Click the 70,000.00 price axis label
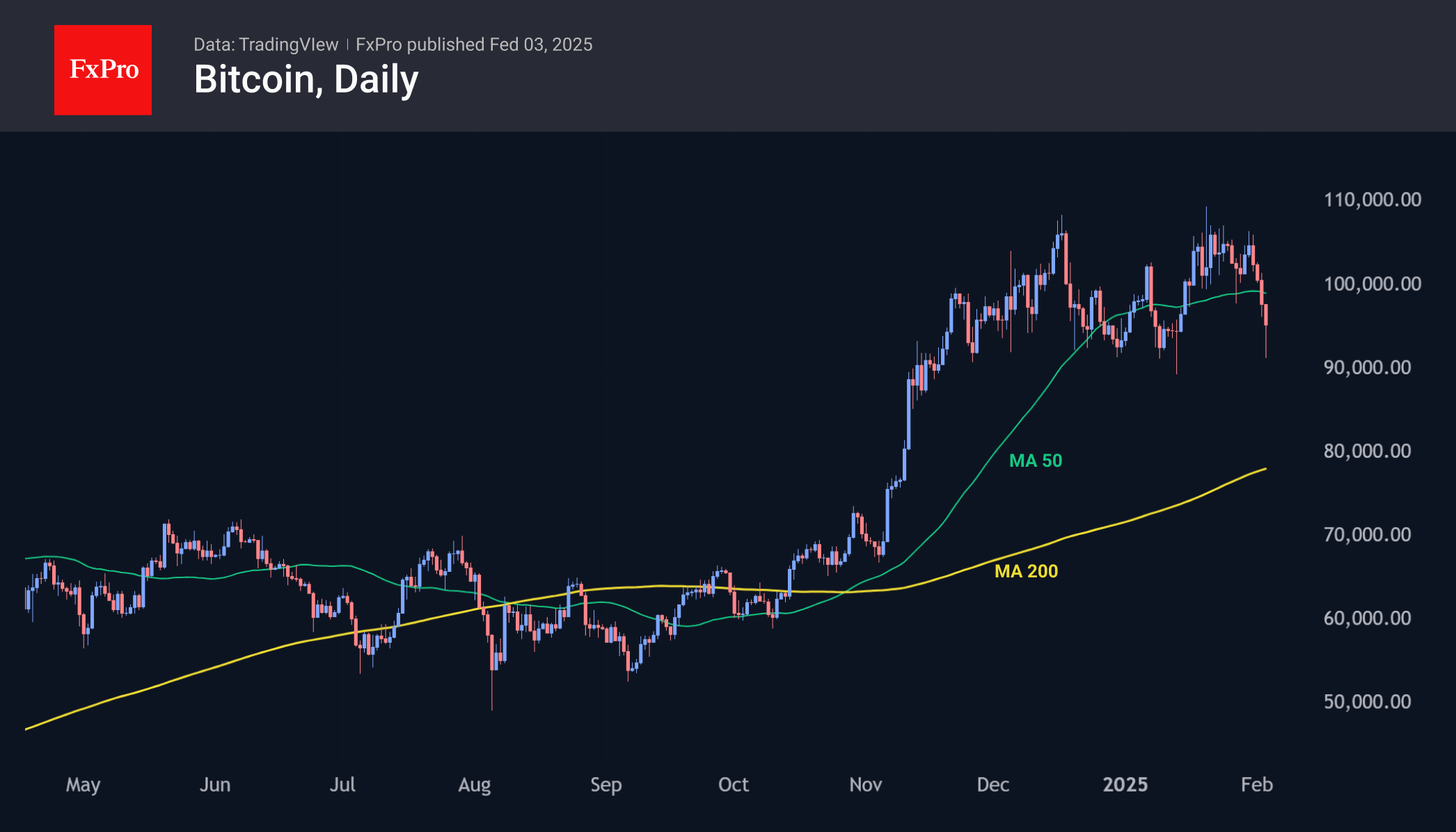This screenshot has width=1456, height=832. click(x=1367, y=534)
